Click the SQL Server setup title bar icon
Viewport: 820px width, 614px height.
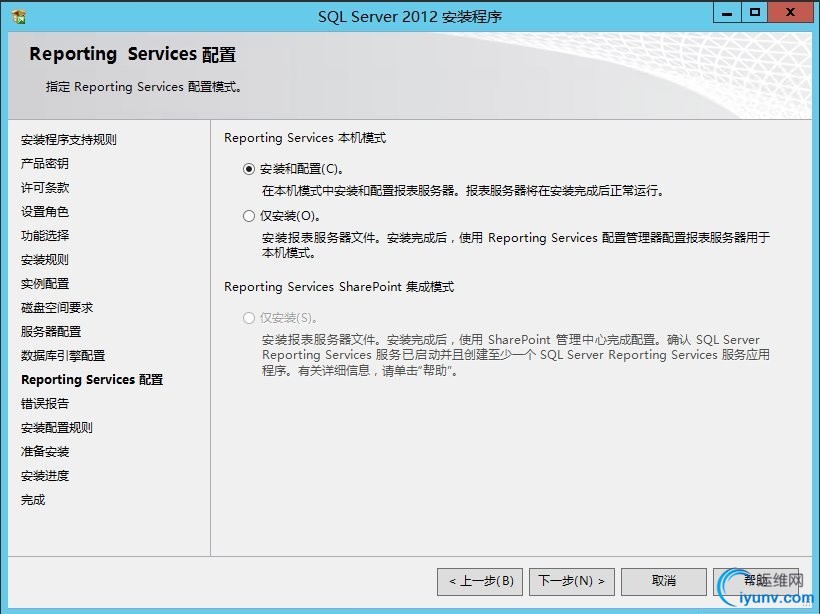19,17
